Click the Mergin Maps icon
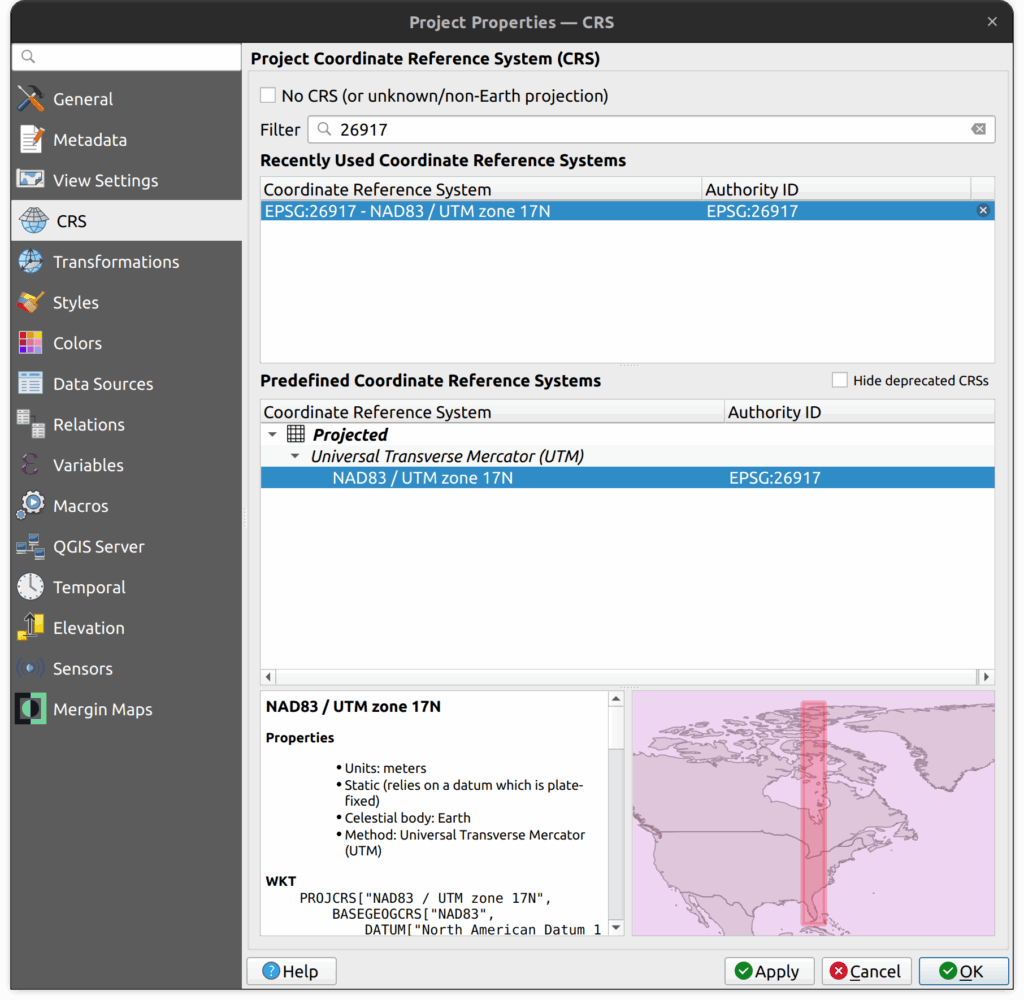This screenshot has height=1000, width=1024. click(x=31, y=709)
